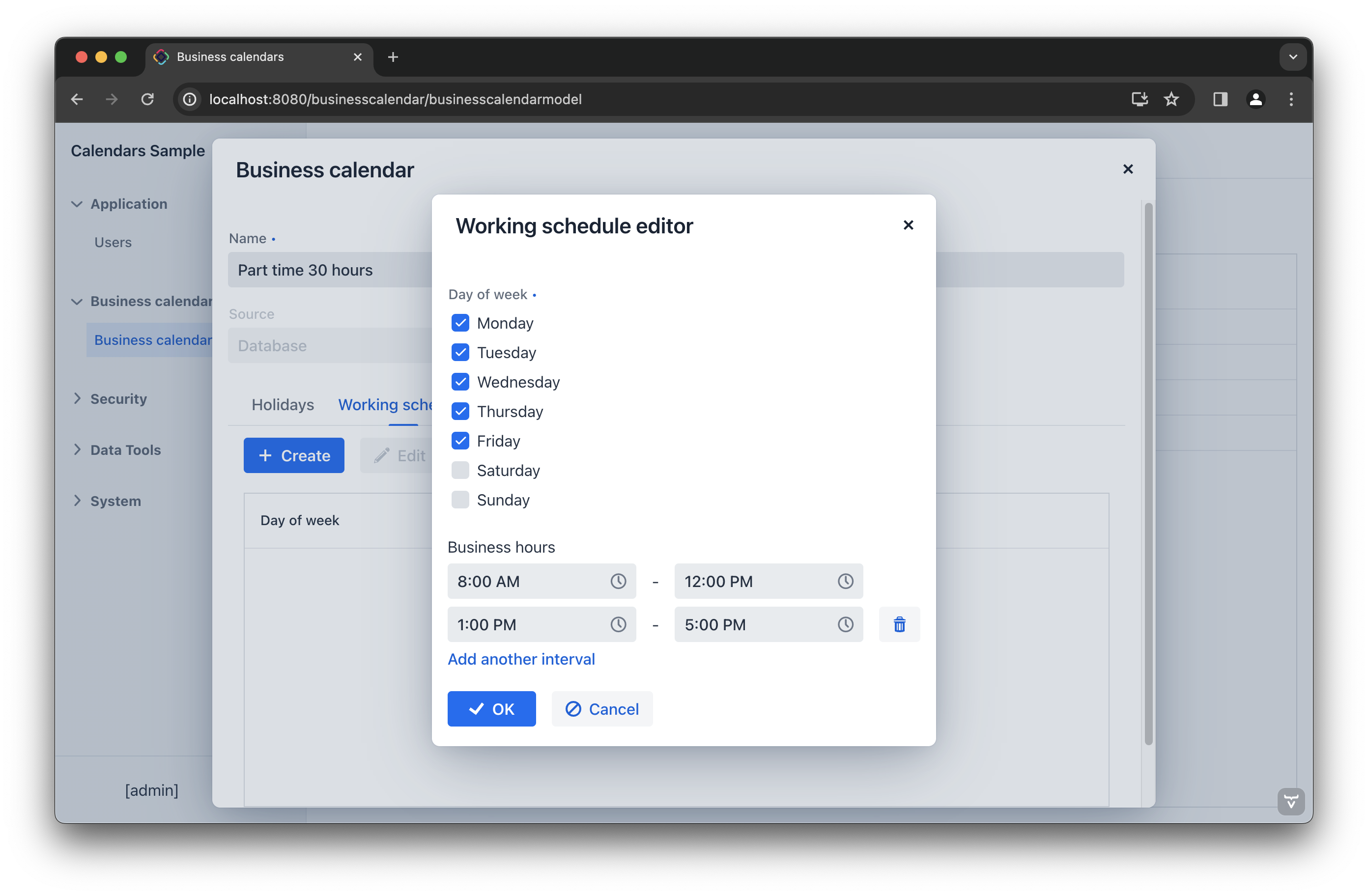Enable the Saturday checkbox
This screenshot has height=896, width=1368.
click(x=460, y=470)
